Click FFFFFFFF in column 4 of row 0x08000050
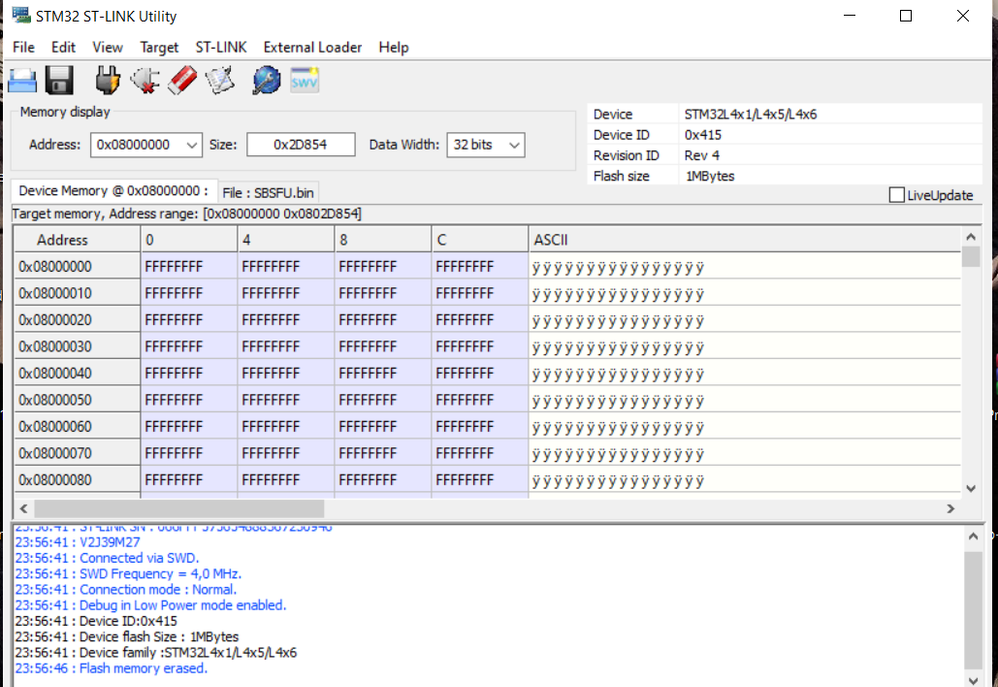The height and width of the screenshot is (687, 998). pyautogui.click(x=286, y=400)
